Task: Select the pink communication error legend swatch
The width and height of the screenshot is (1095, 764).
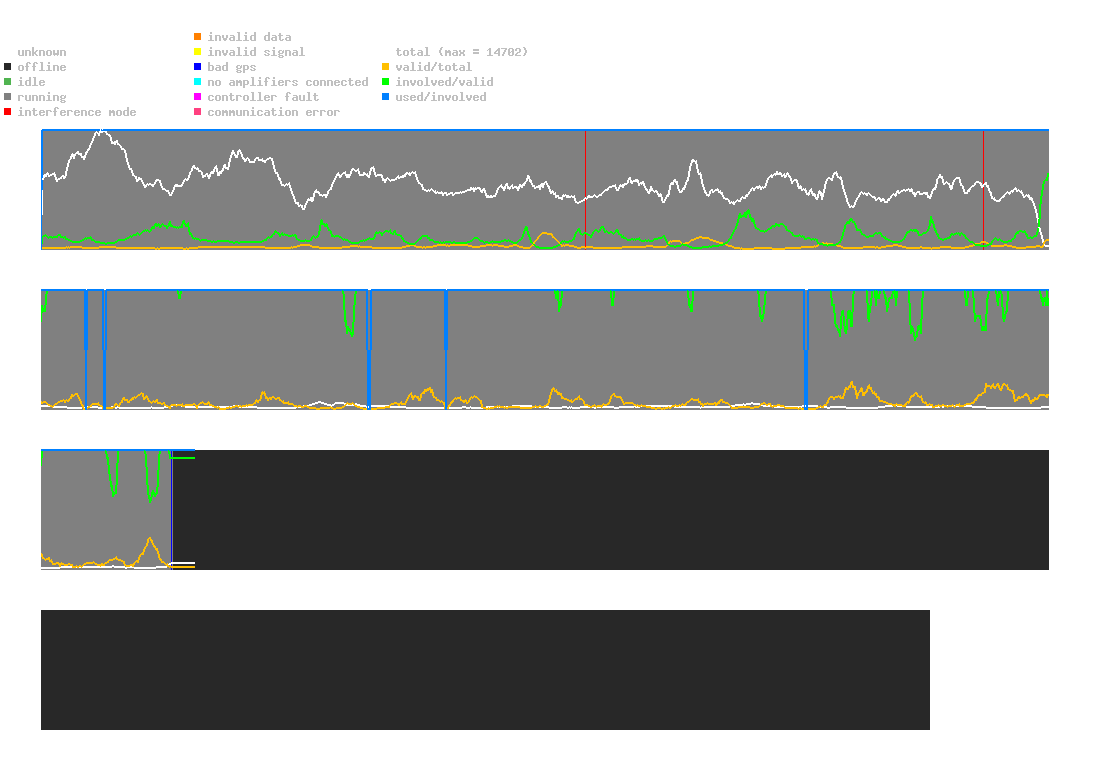Action: 198,112
